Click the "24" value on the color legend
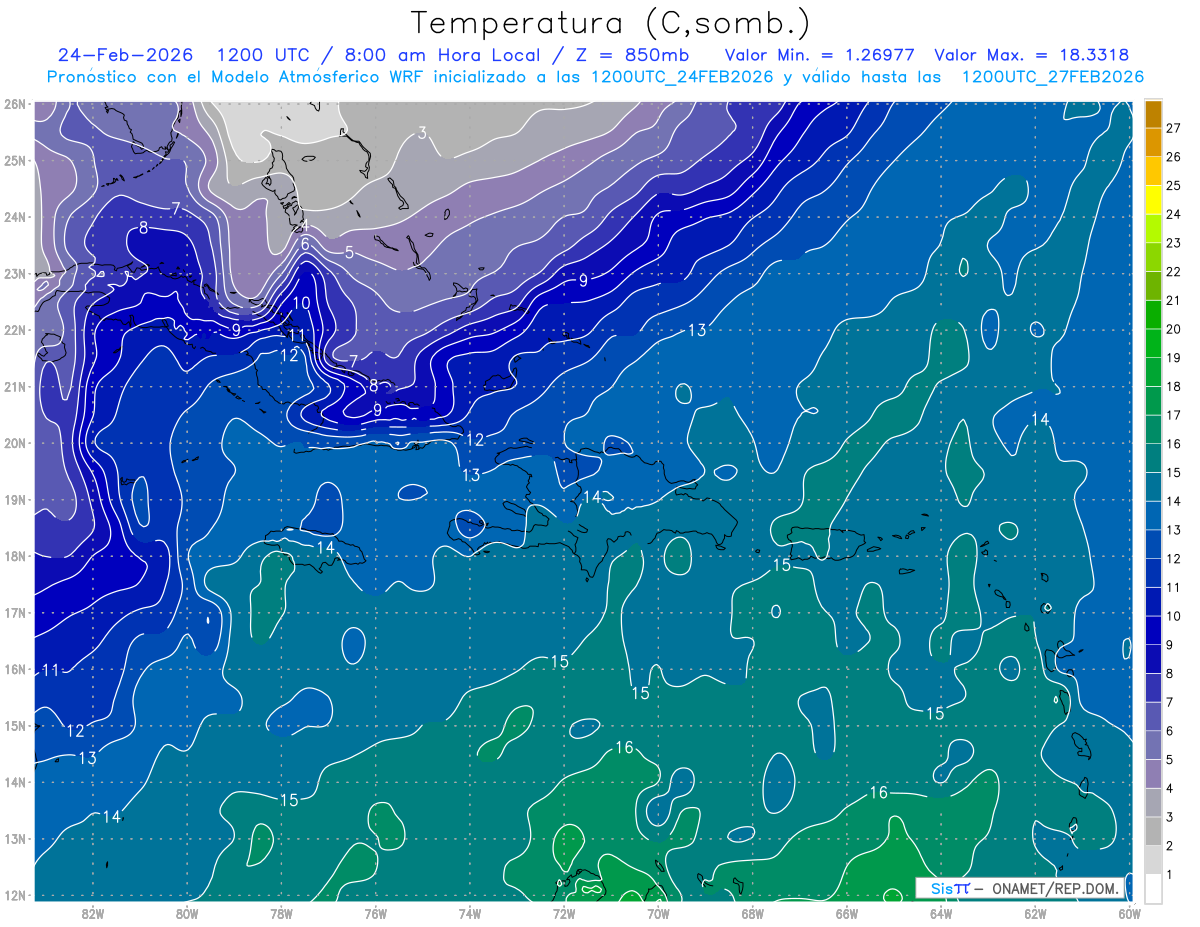Screen dimensions: 1200x927 click(x=1174, y=214)
